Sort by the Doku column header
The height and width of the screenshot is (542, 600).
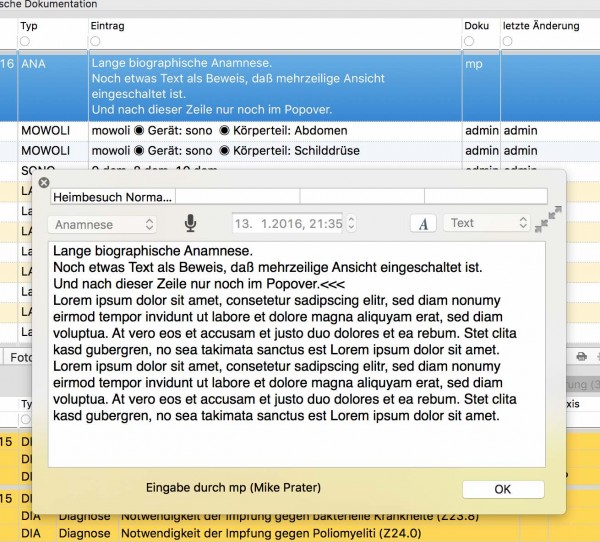[476, 26]
